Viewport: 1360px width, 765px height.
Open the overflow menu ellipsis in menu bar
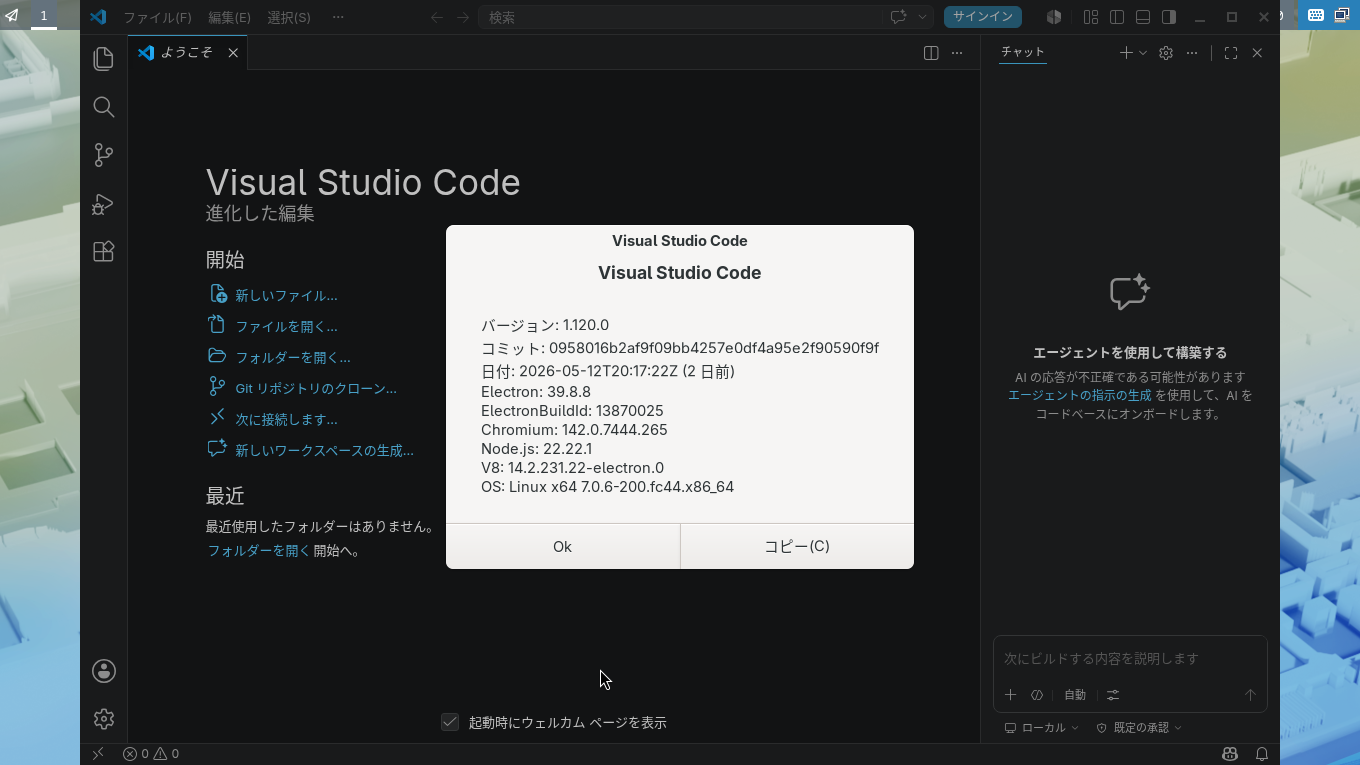[x=338, y=17]
